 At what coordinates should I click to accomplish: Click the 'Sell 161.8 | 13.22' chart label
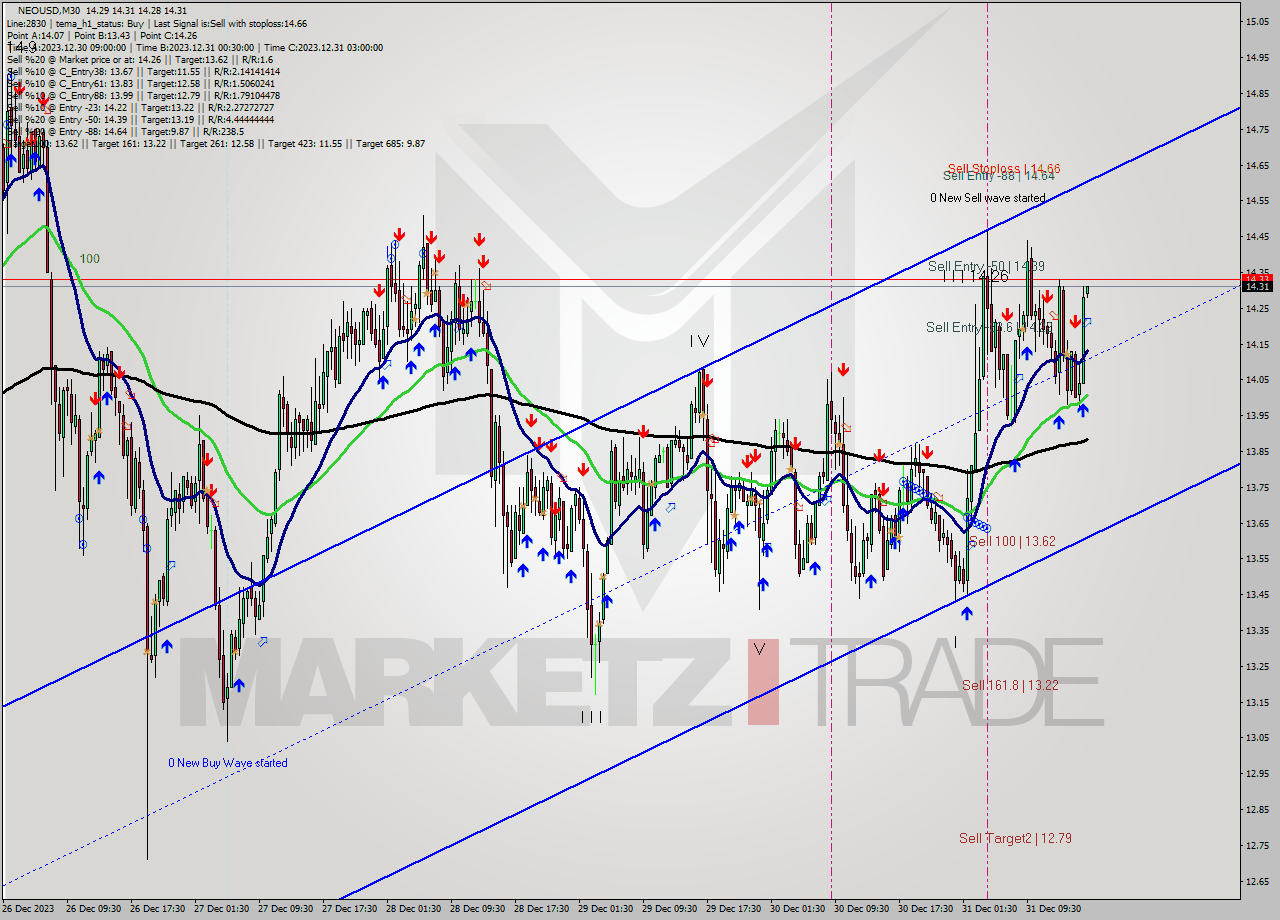1010,685
